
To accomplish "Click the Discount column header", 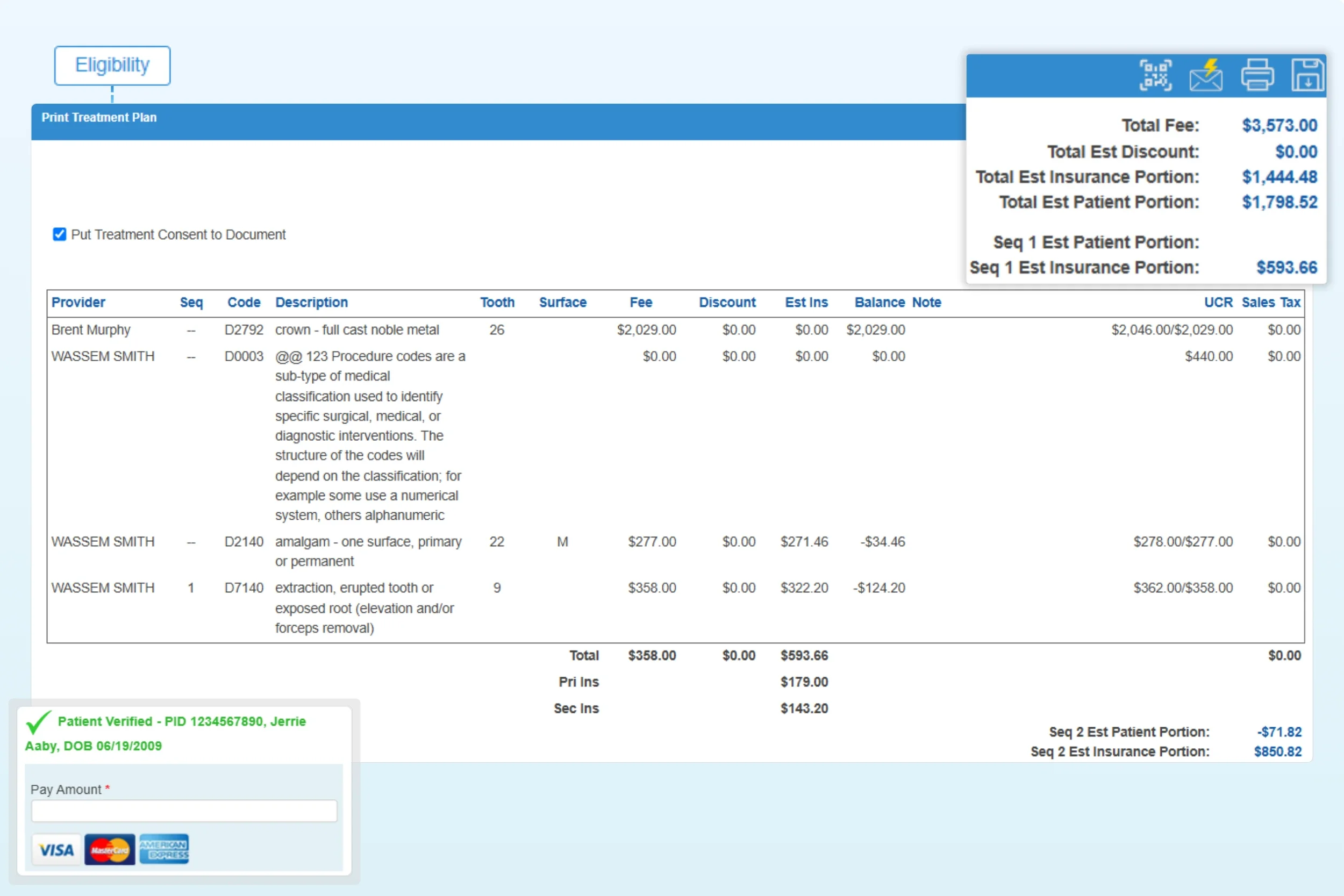I will (x=727, y=302).
